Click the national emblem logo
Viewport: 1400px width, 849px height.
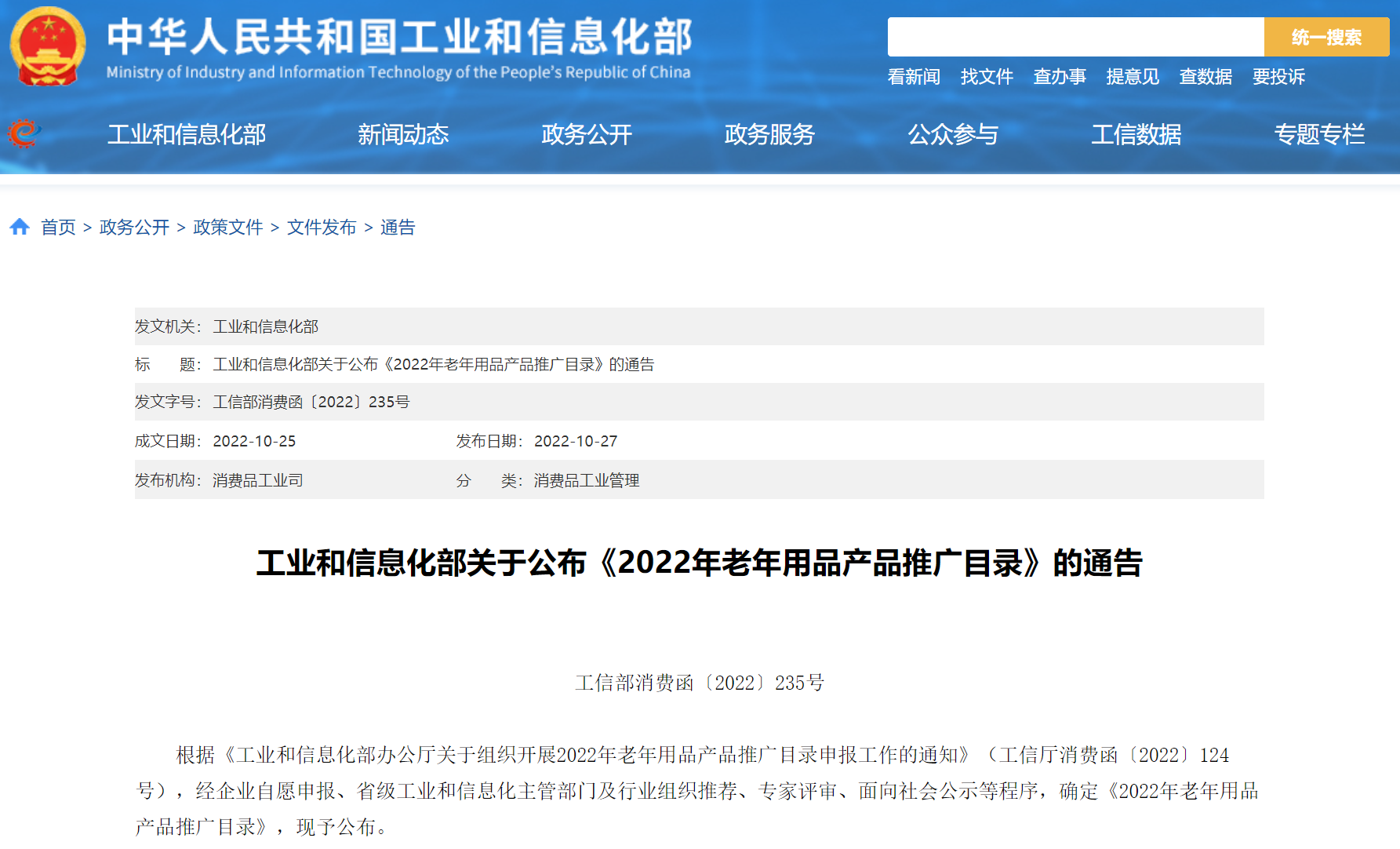48,47
